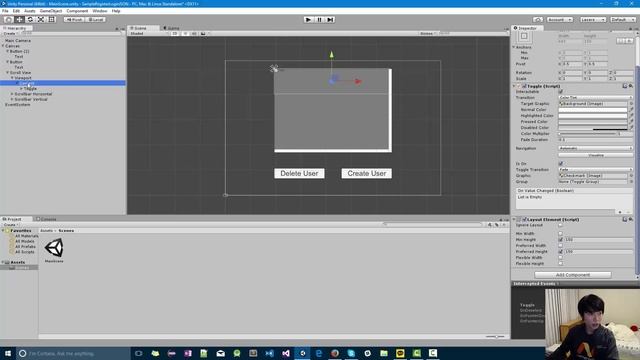Click the cloud services icon

pyautogui.click(x=538, y=20)
